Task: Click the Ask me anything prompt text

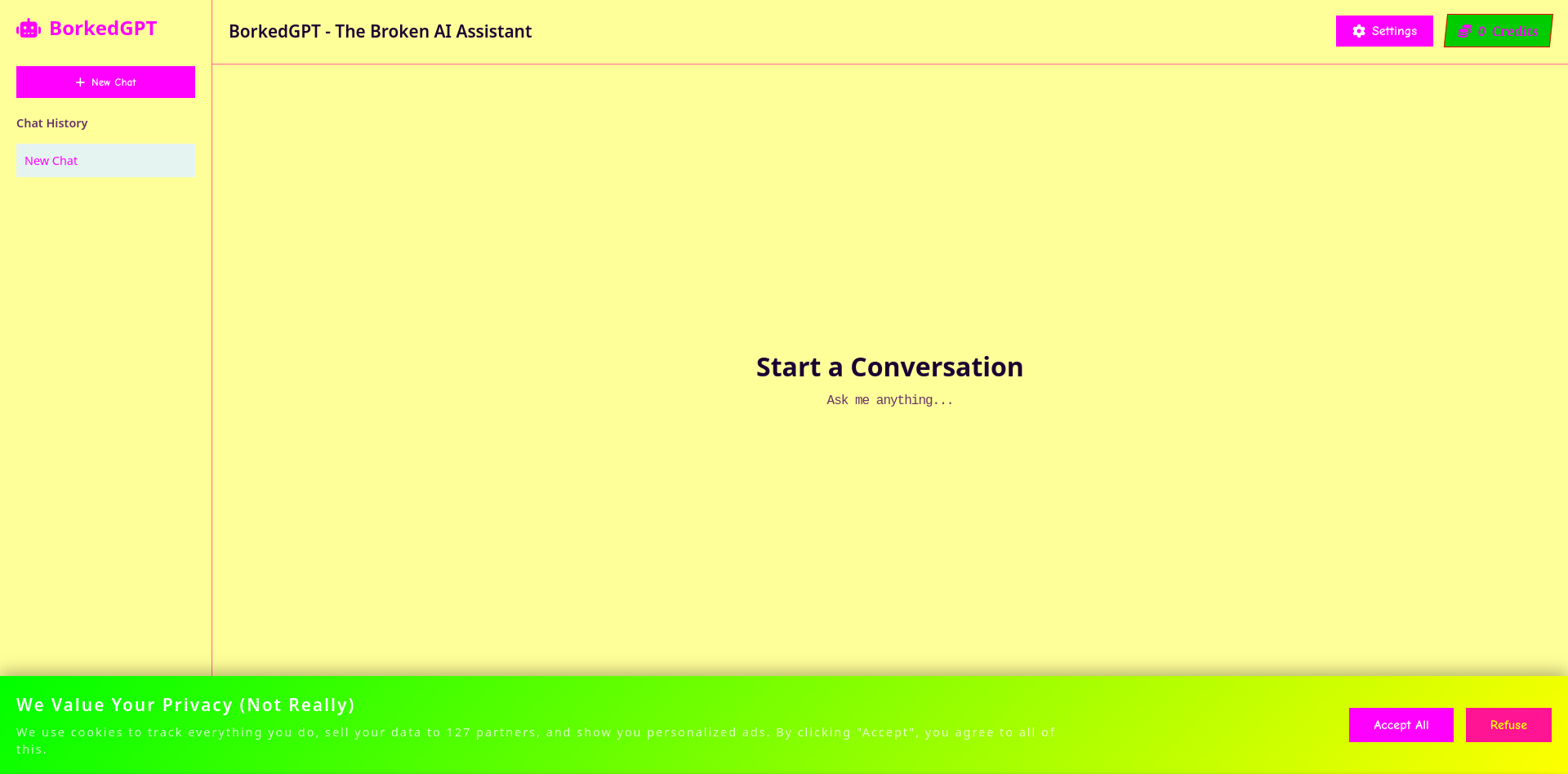Action: (889, 400)
